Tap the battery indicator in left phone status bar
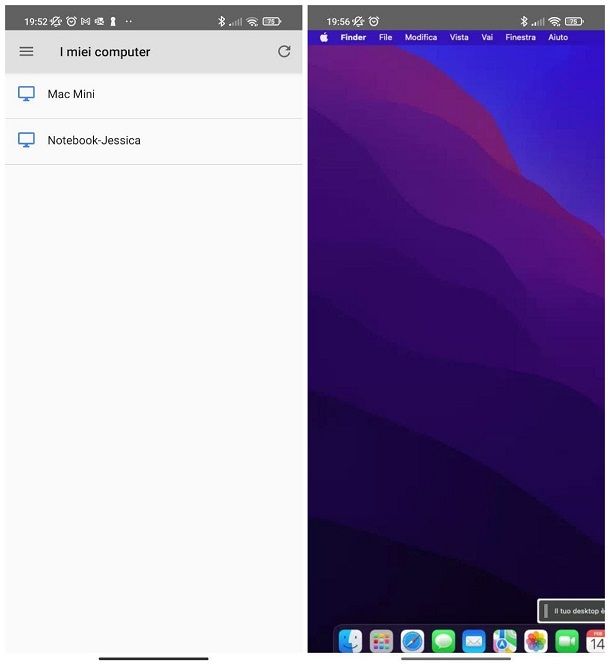The width and height of the screenshot is (610, 670). pos(272,21)
